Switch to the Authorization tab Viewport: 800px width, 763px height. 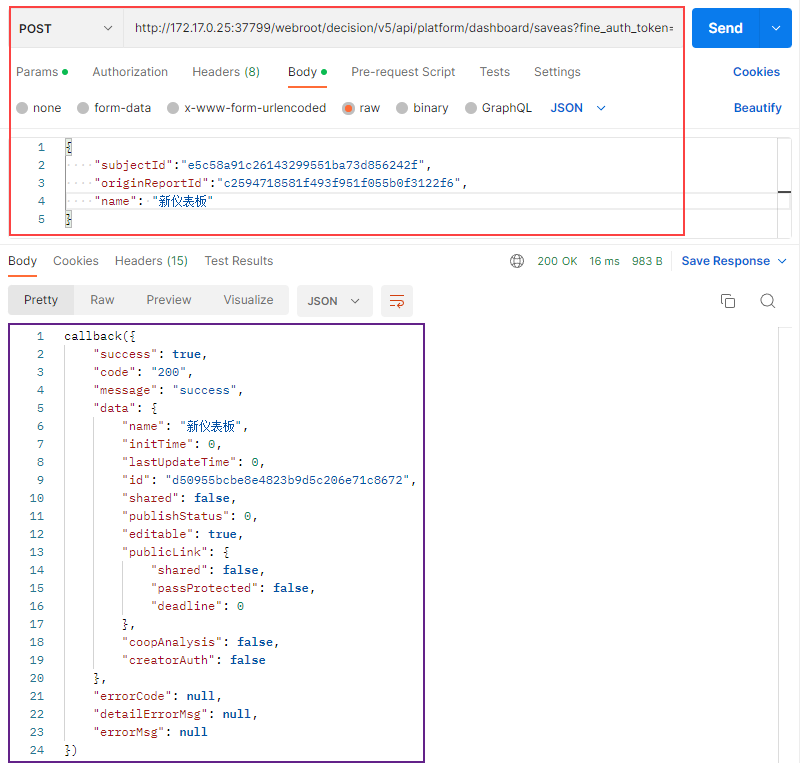click(130, 72)
